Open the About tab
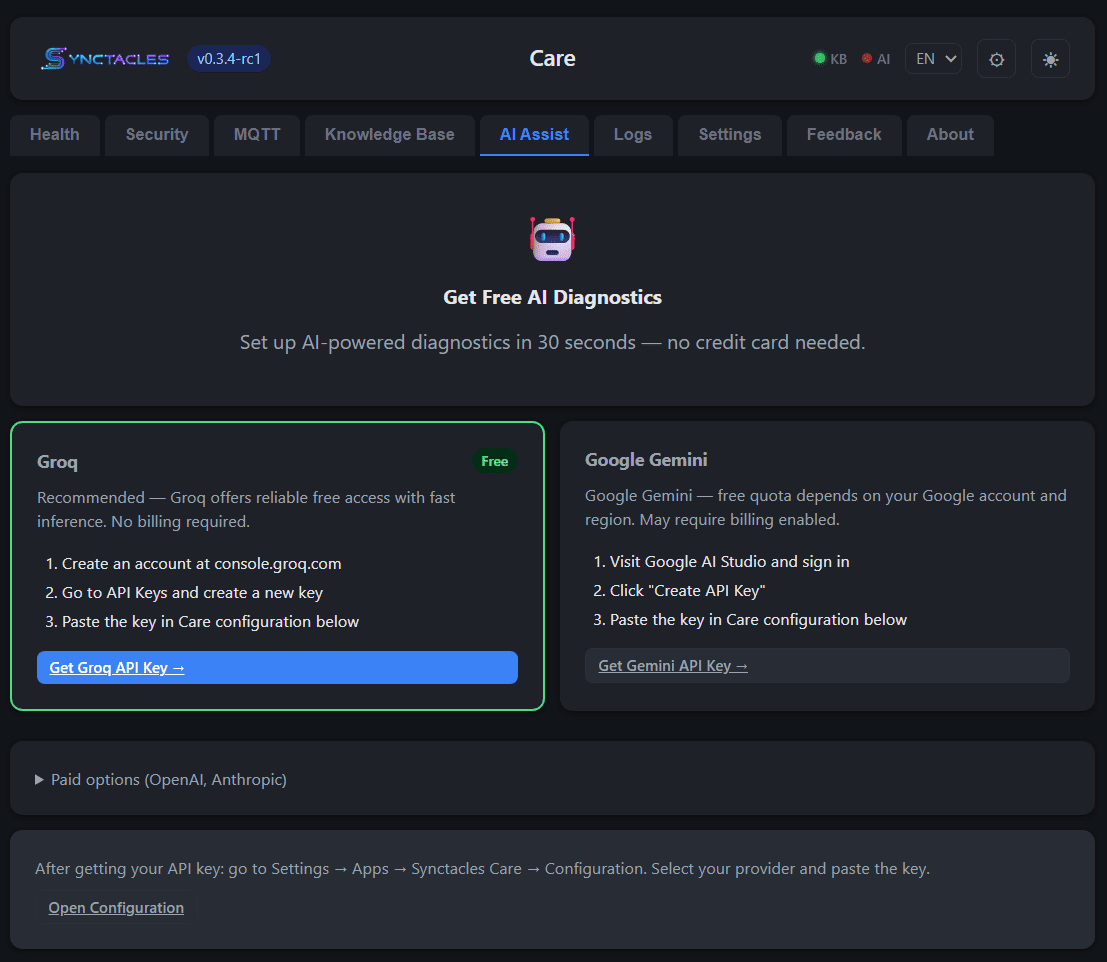This screenshot has width=1107, height=962. click(949, 135)
